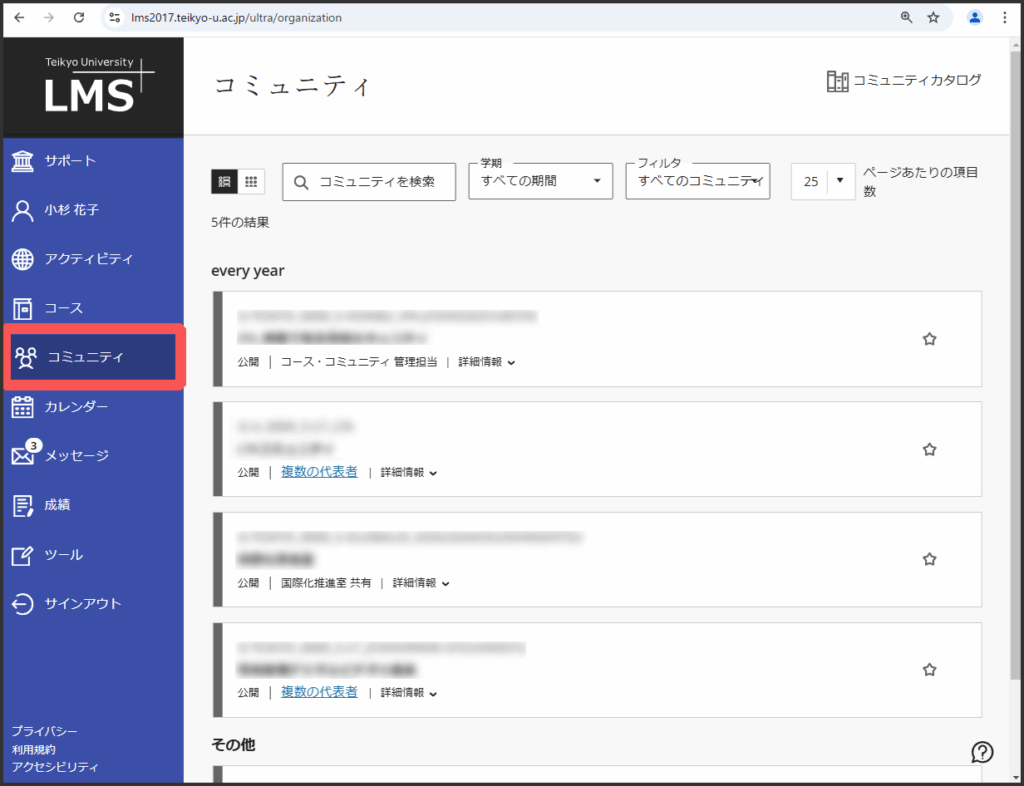Open the 利用規約 link
The image size is (1024, 786).
click(x=33, y=749)
